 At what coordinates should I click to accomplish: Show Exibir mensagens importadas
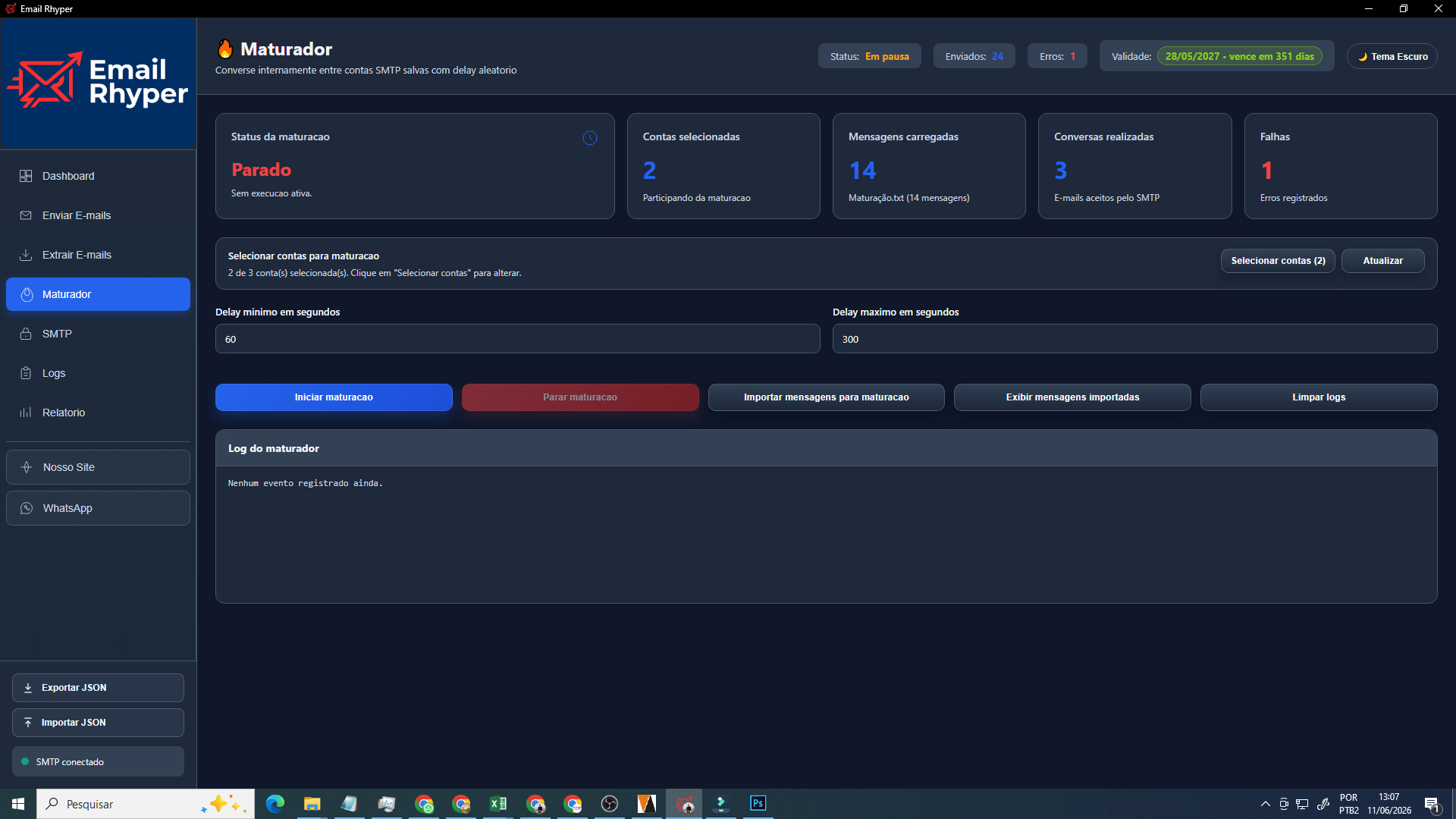click(1072, 397)
